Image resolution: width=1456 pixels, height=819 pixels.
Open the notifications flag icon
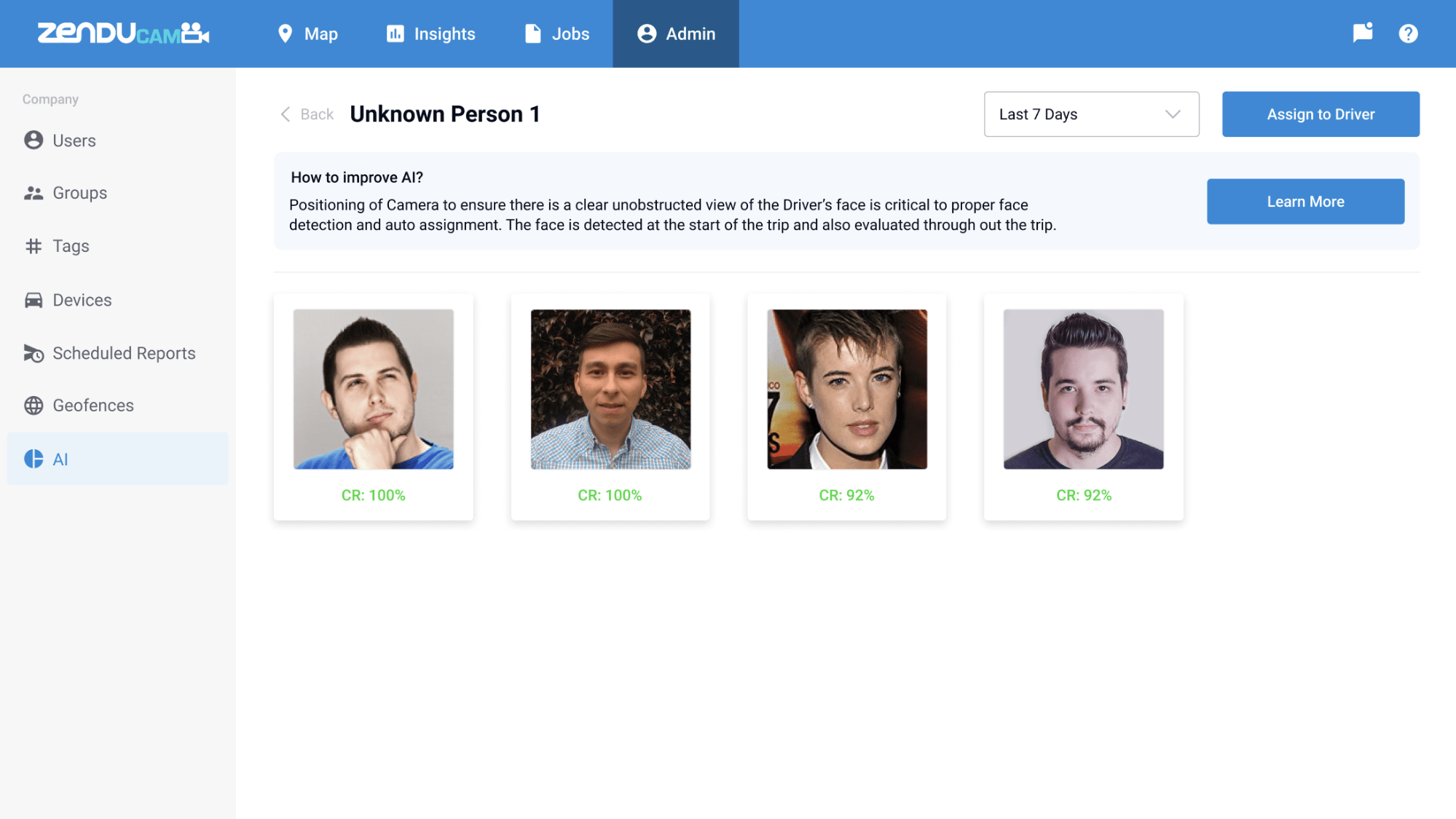click(x=1363, y=33)
